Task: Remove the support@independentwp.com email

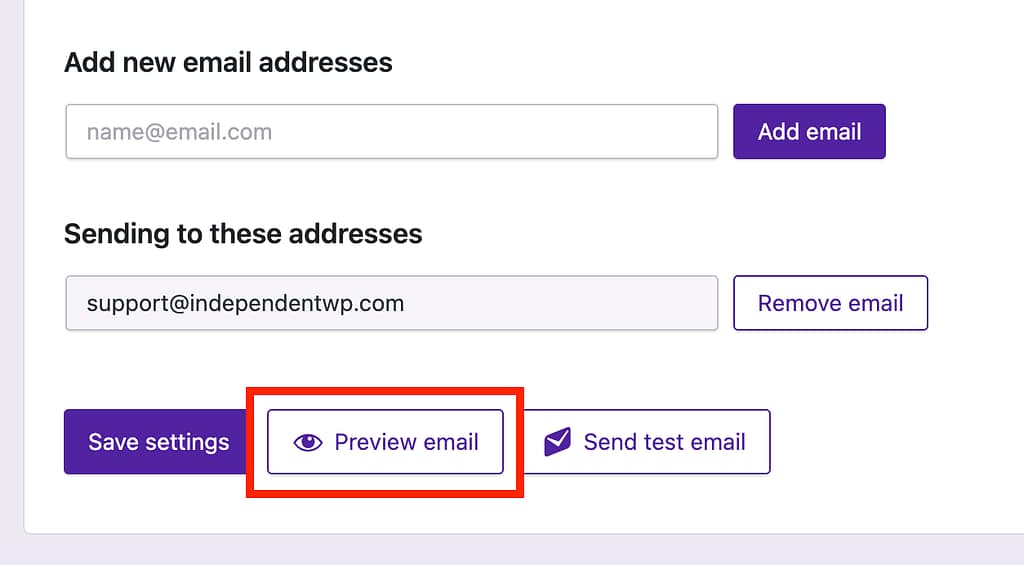Action: pos(830,303)
